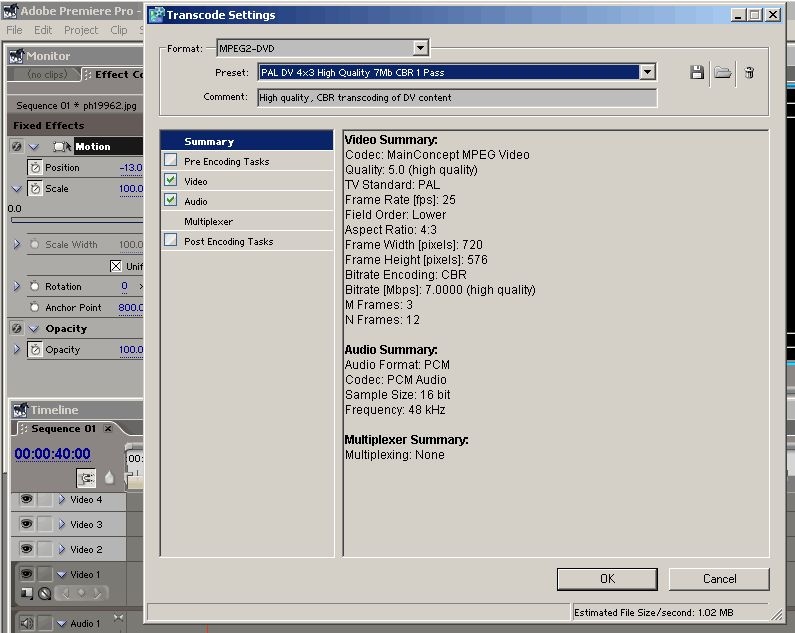Set display style for Video 1 track
Screen dimensions: 795x633
coord(27,593)
